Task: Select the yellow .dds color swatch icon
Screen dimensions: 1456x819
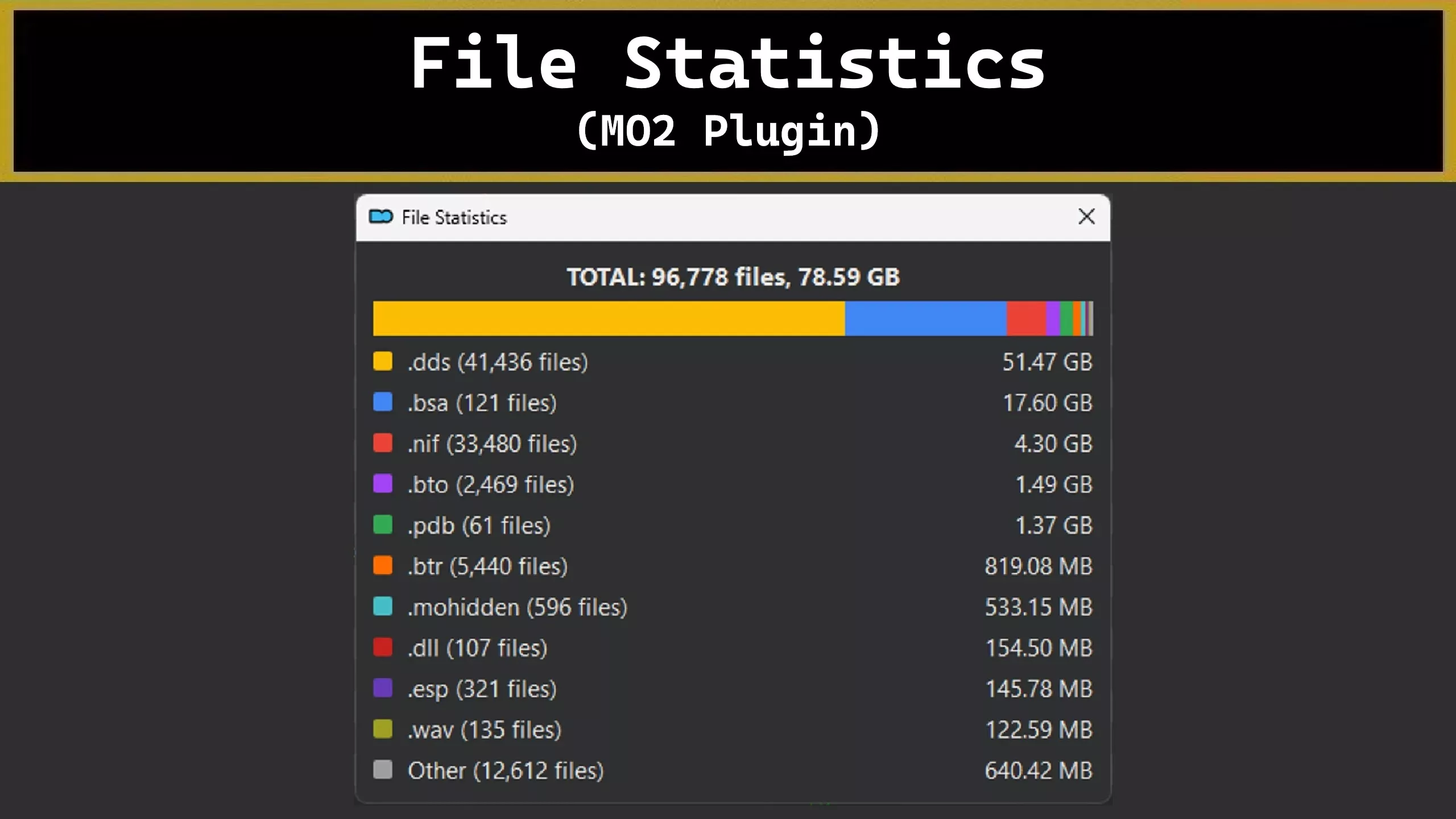Action: tap(382, 362)
